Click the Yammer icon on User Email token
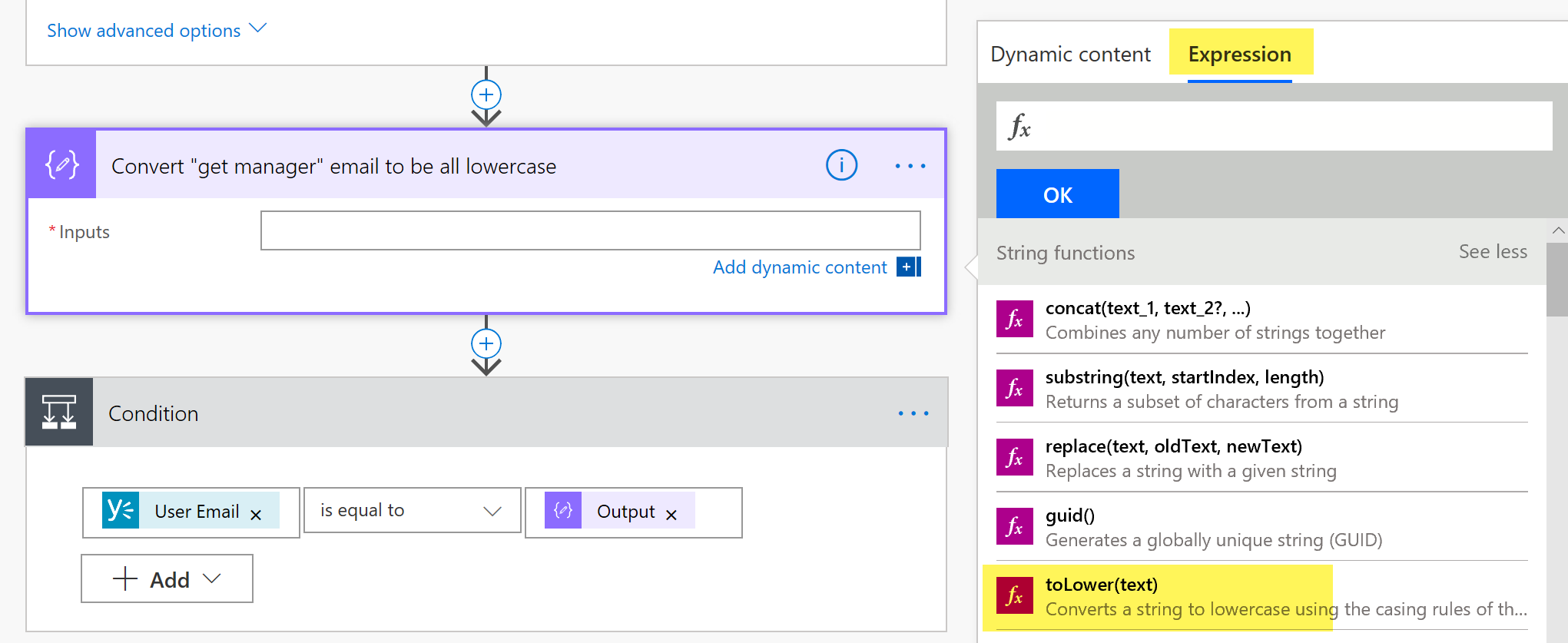The width and height of the screenshot is (1568, 643). (x=121, y=510)
